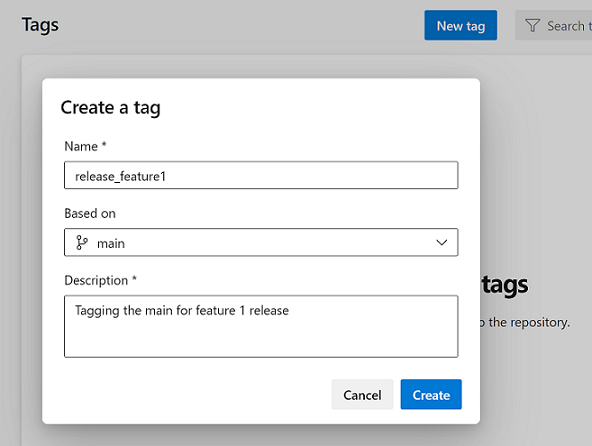Click the Tags page heading

tap(40, 25)
